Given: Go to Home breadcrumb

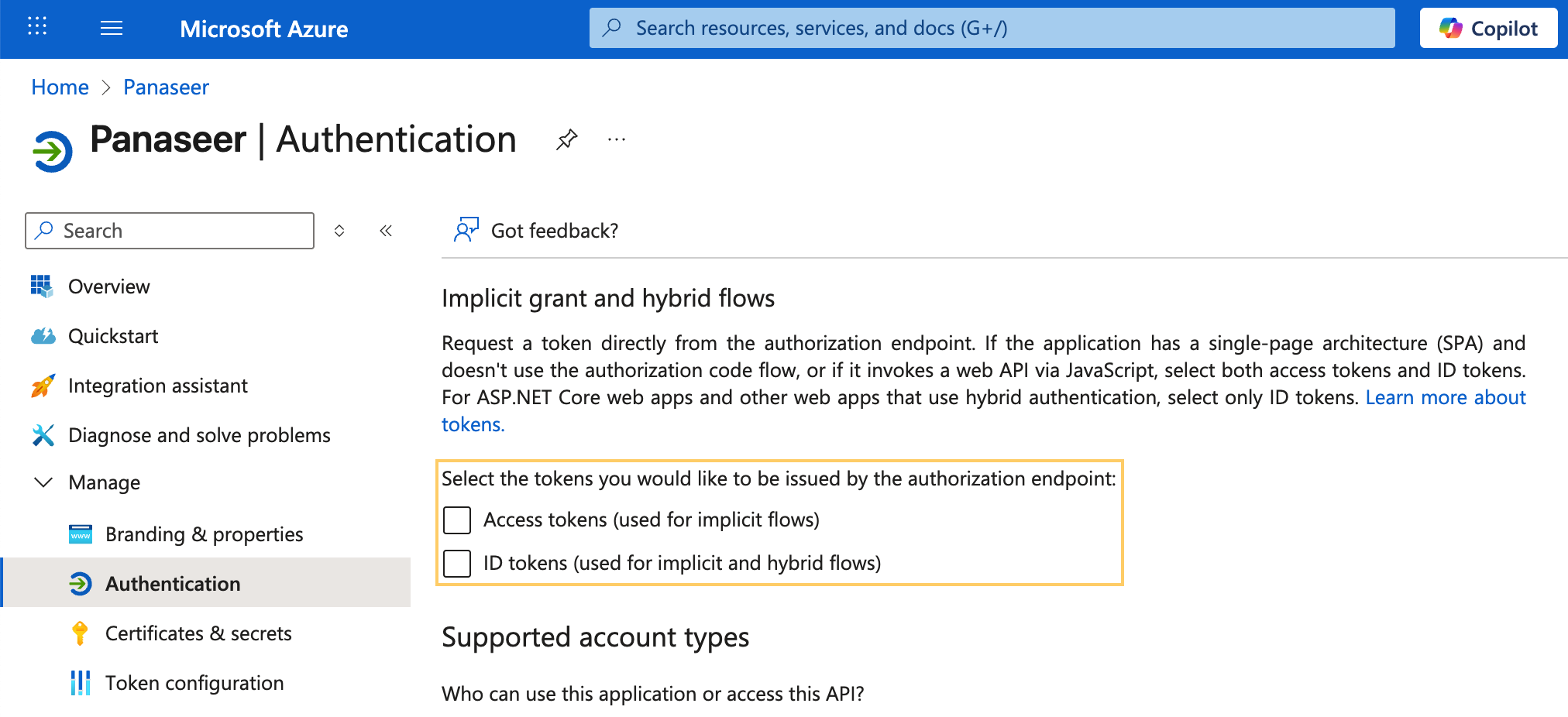Looking at the screenshot, I should tap(60, 87).
